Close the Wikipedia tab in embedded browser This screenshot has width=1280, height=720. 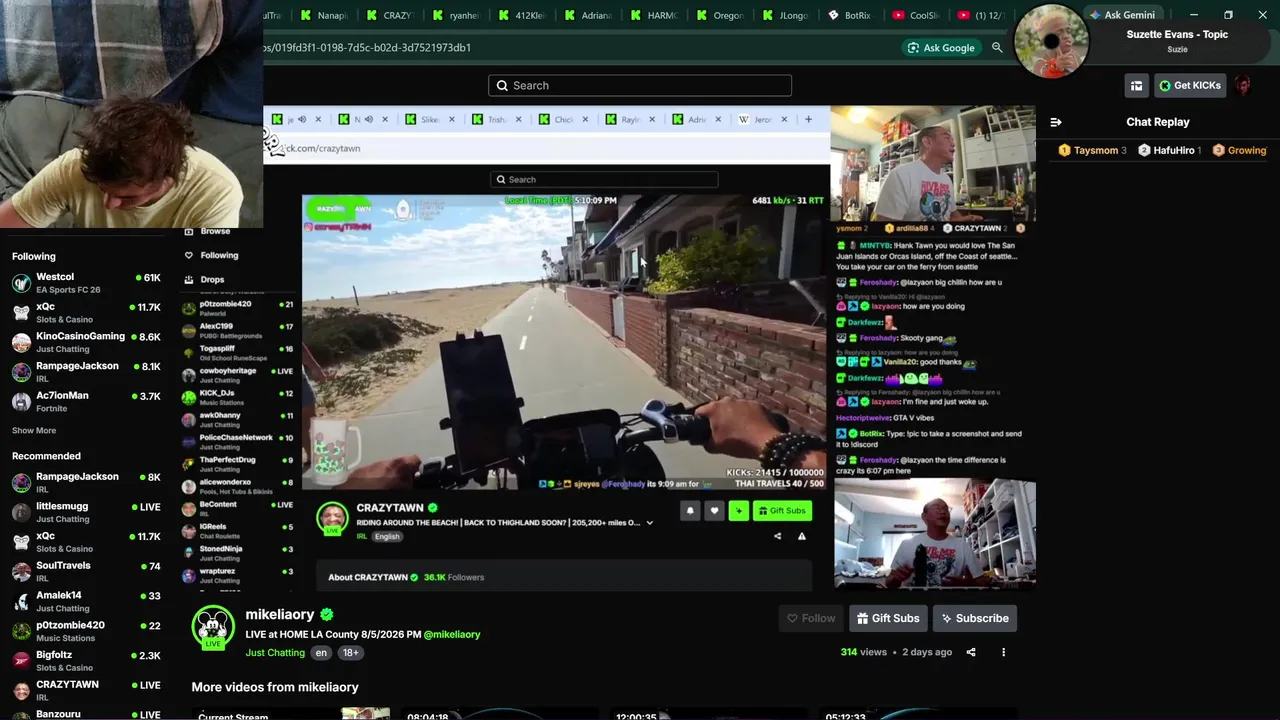click(784, 120)
